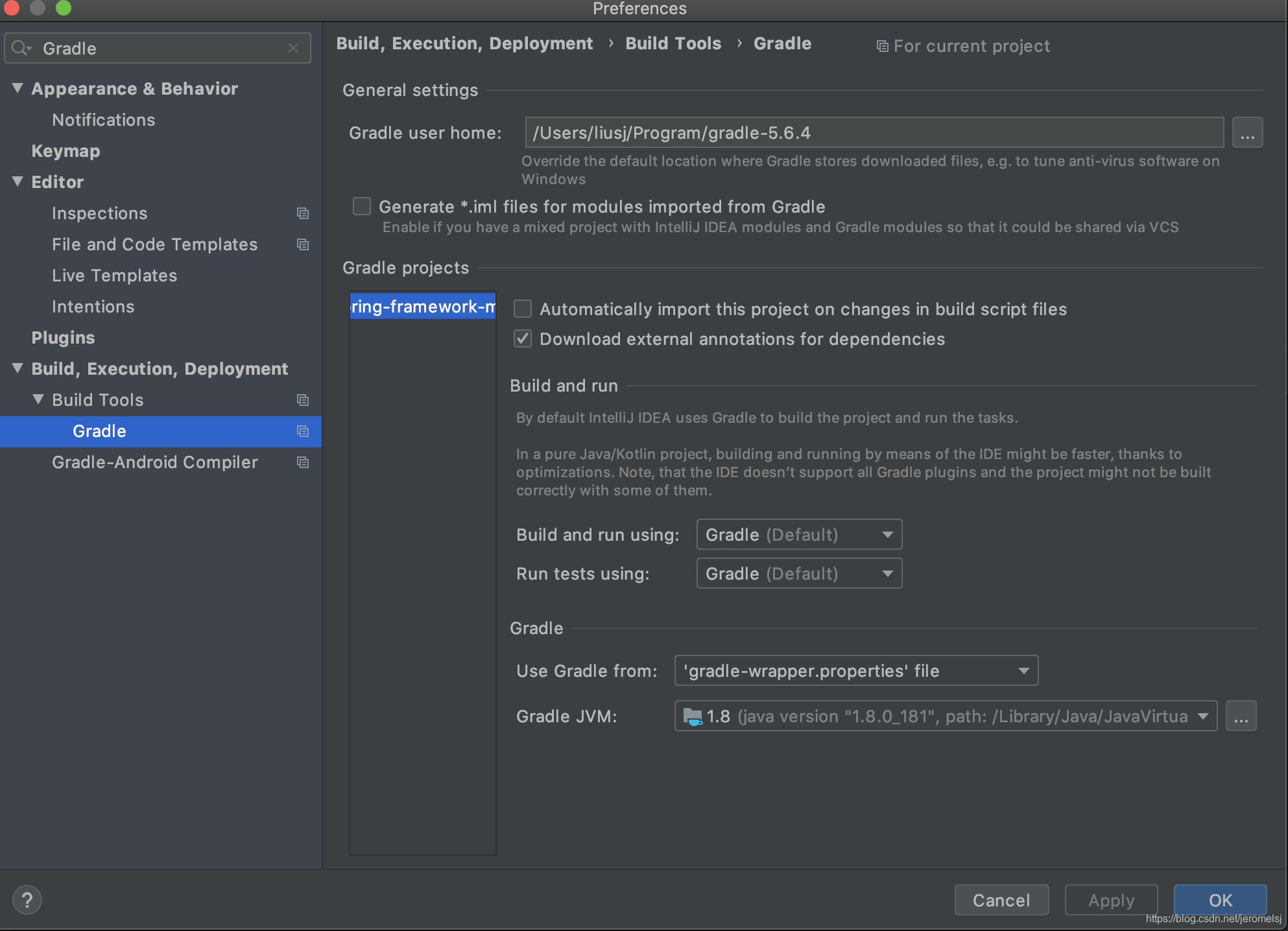
Task: Enable automatic import on build script changes
Action: 523,309
